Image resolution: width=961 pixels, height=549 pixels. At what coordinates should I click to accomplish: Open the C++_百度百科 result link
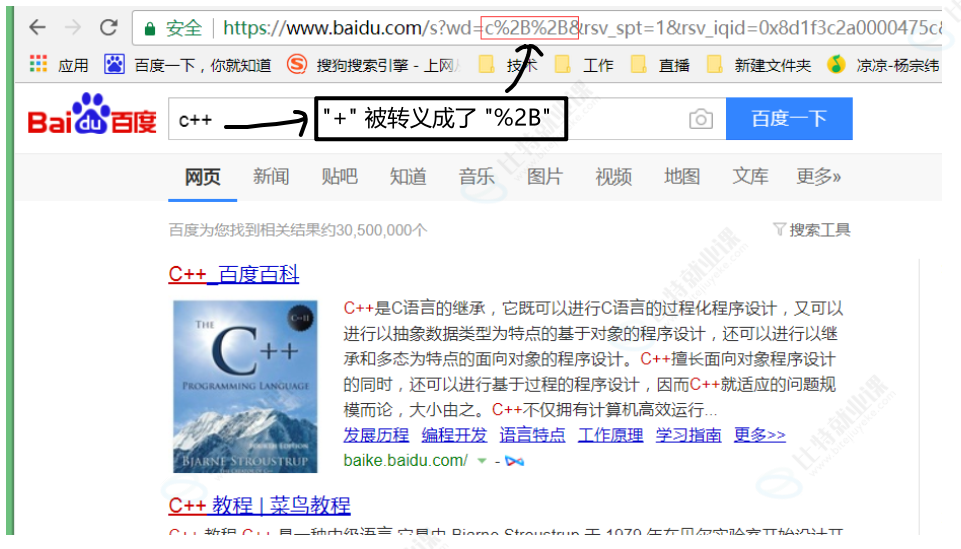click(x=234, y=274)
